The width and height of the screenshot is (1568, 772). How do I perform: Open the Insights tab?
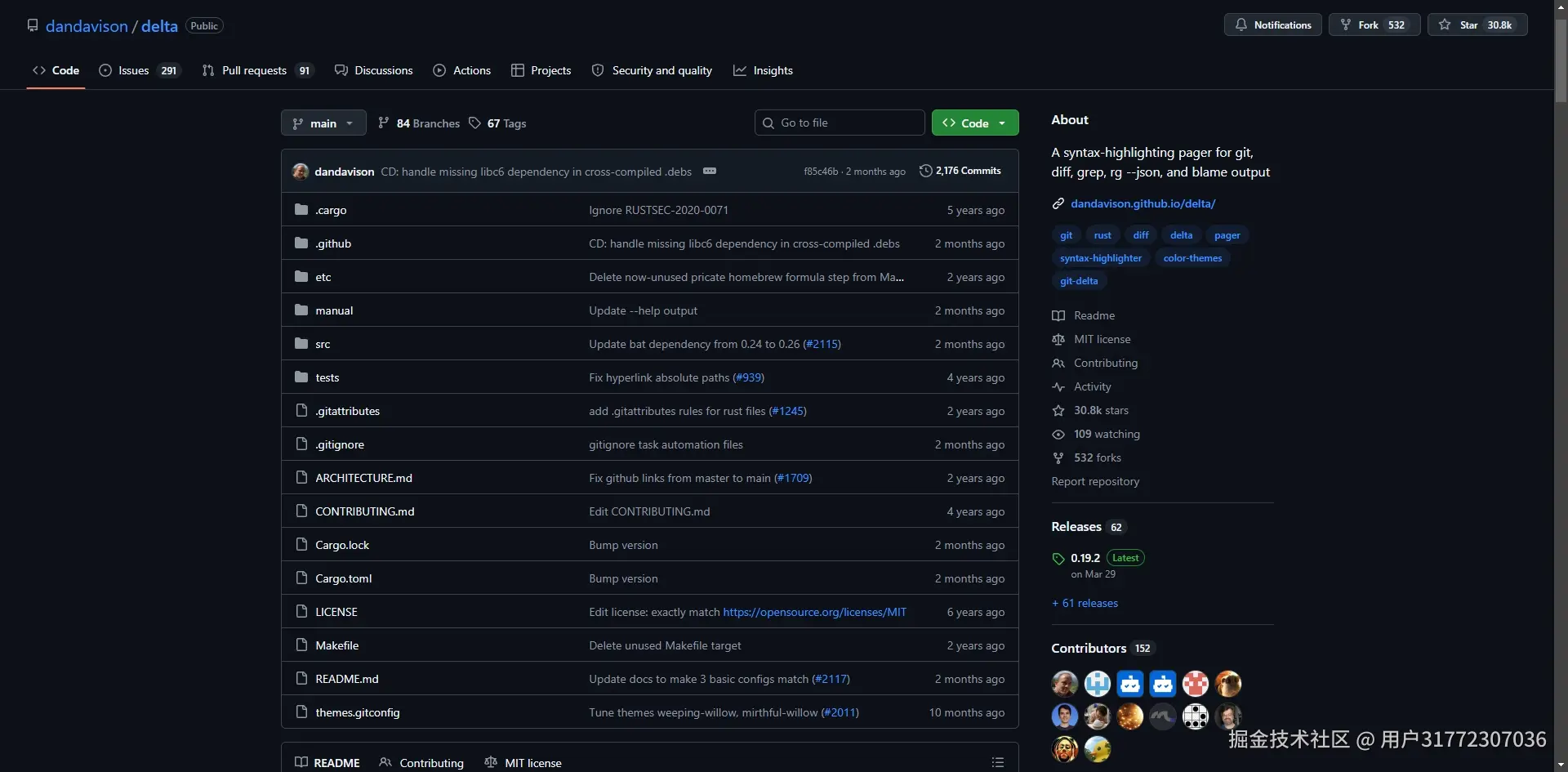click(x=763, y=70)
